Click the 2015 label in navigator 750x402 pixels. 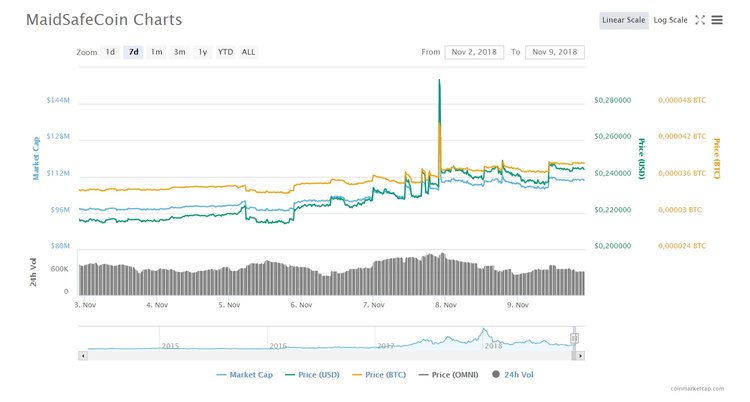tap(170, 346)
